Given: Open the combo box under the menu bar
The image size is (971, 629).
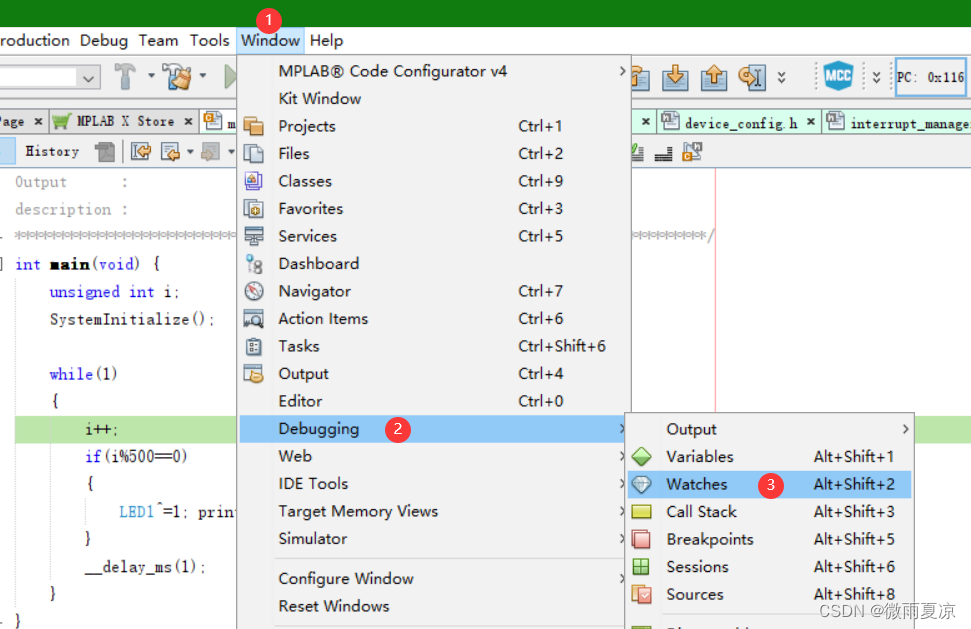Looking at the screenshot, I should [x=50, y=76].
